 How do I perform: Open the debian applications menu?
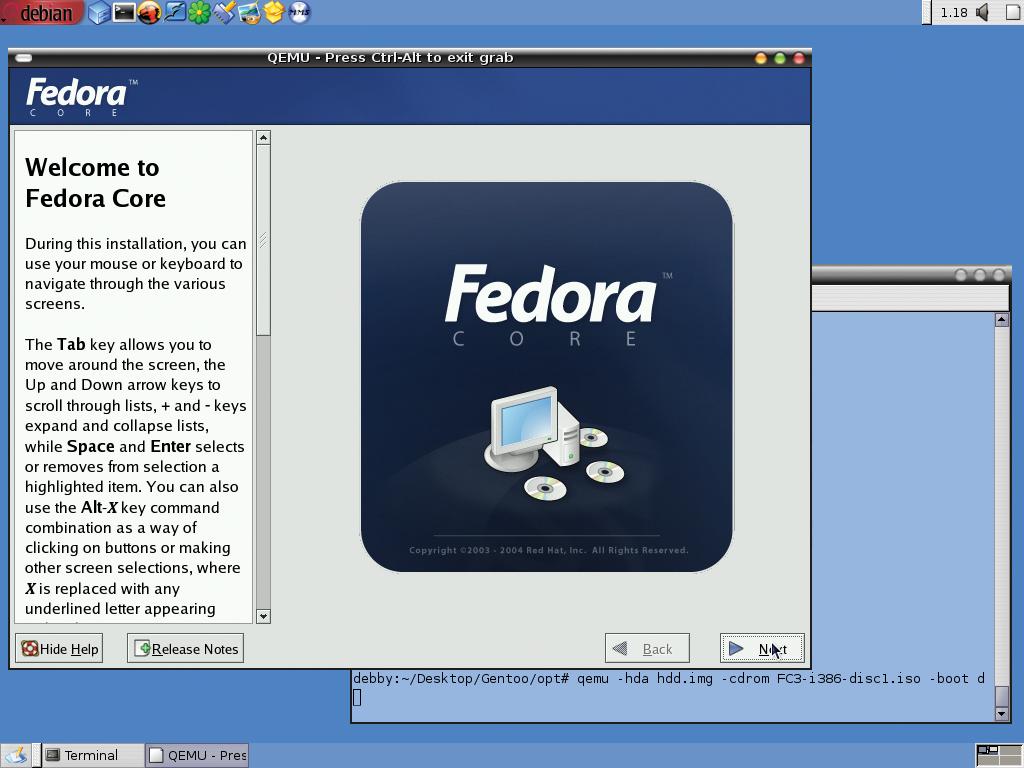tap(42, 12)
